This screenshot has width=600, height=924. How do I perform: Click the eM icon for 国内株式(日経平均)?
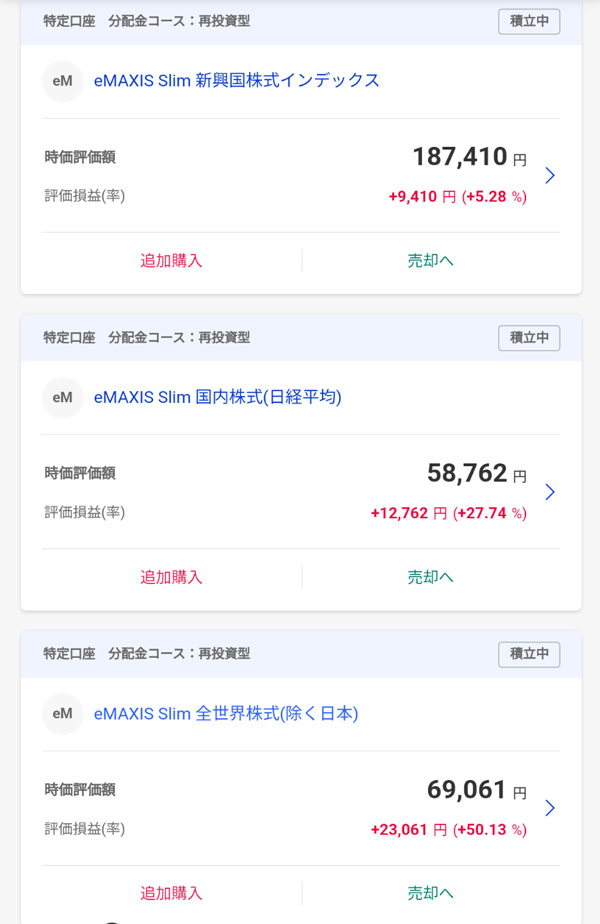click(62, 397)
